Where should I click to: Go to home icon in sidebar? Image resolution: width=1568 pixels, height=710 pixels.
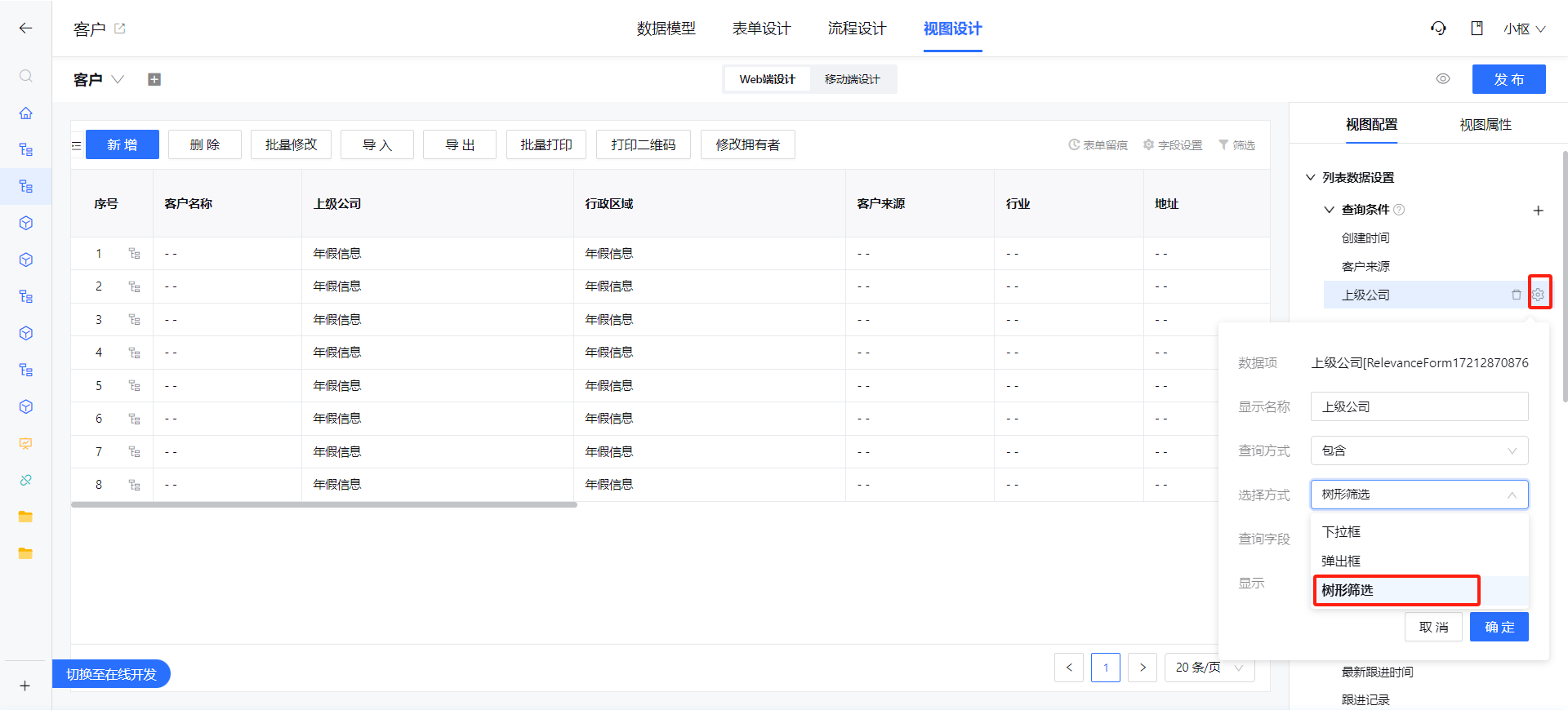point(26,113)
